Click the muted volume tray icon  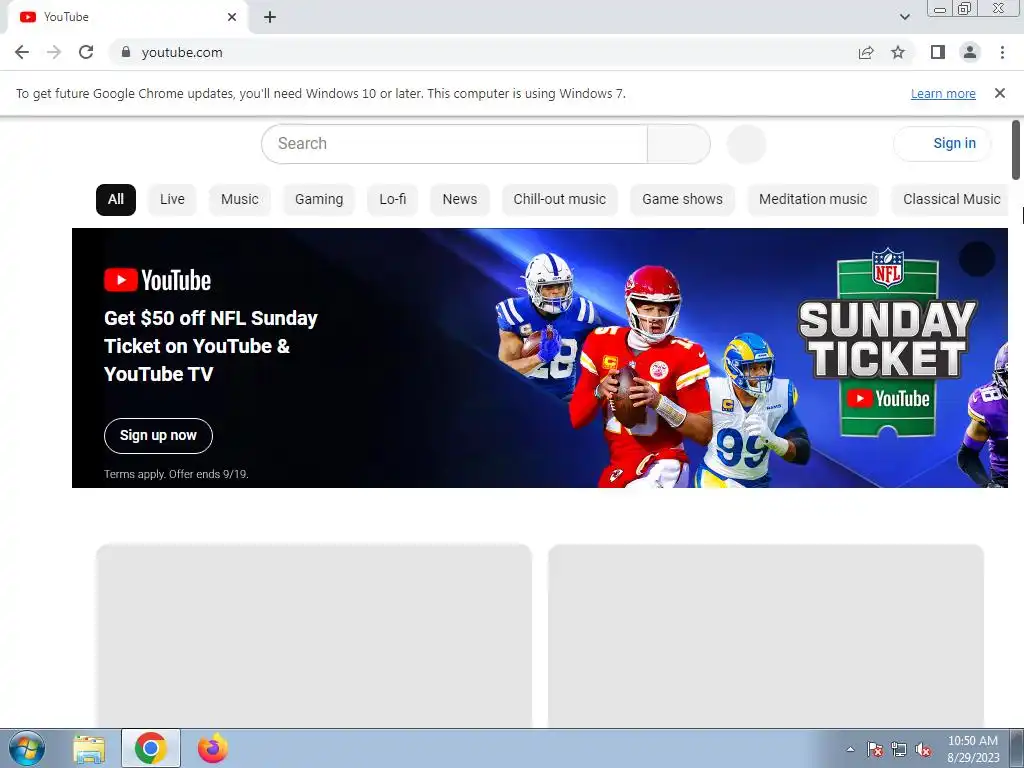pos(923,749)
